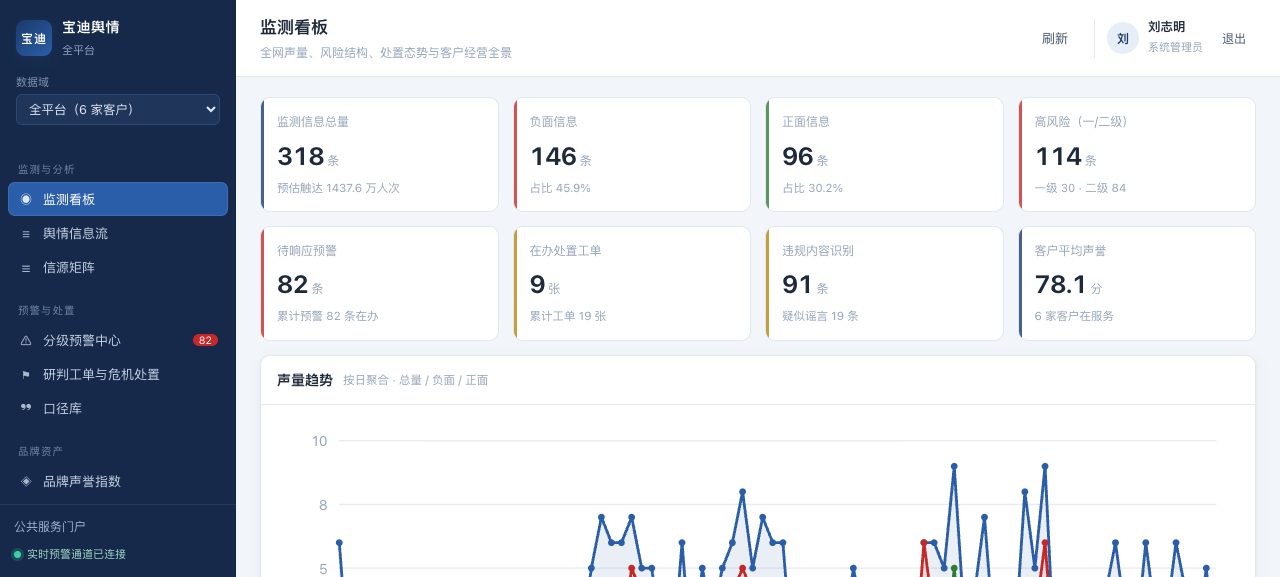Click the 按日聚合 · 总量 / 负面 / 正面 subtitle
The height and width of the screenshot is (577, 1280).
click(x=416, y=380)
